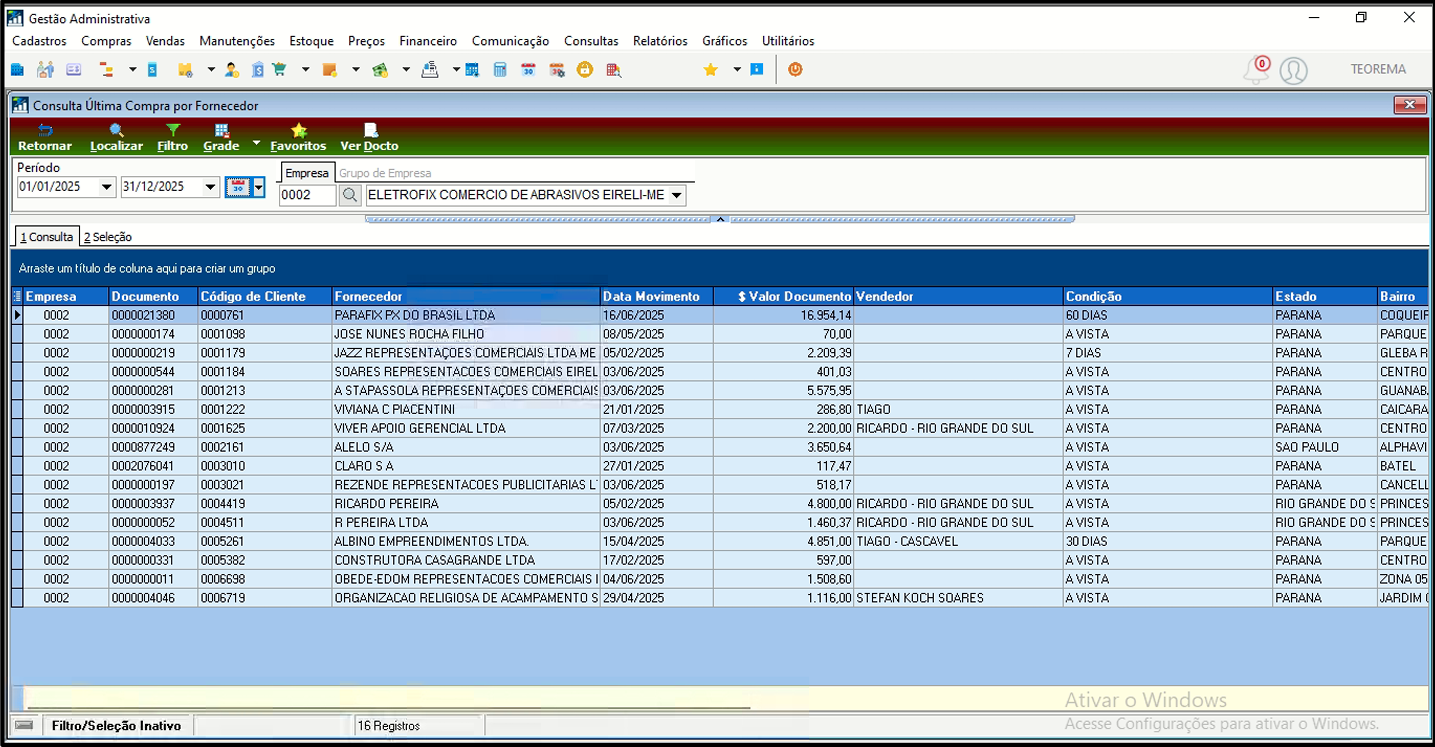Click the blue calendar grid toolbar icon

pyautogui.click(x=471, y=70)
